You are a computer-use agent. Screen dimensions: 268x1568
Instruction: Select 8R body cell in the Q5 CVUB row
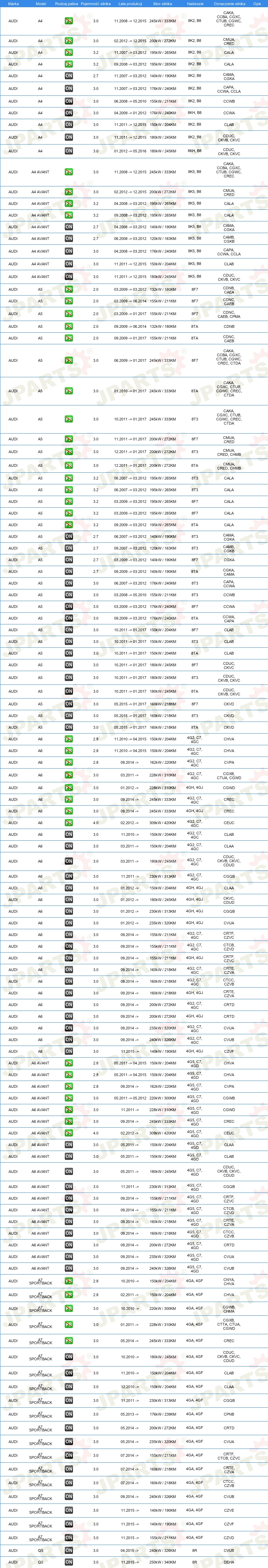pos(195,1550)
